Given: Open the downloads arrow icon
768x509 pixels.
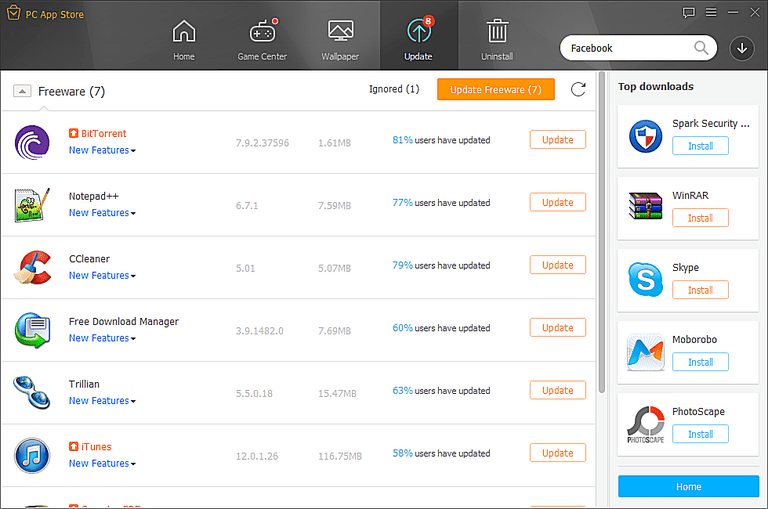Looking at the screenshot, I should 742,48.
